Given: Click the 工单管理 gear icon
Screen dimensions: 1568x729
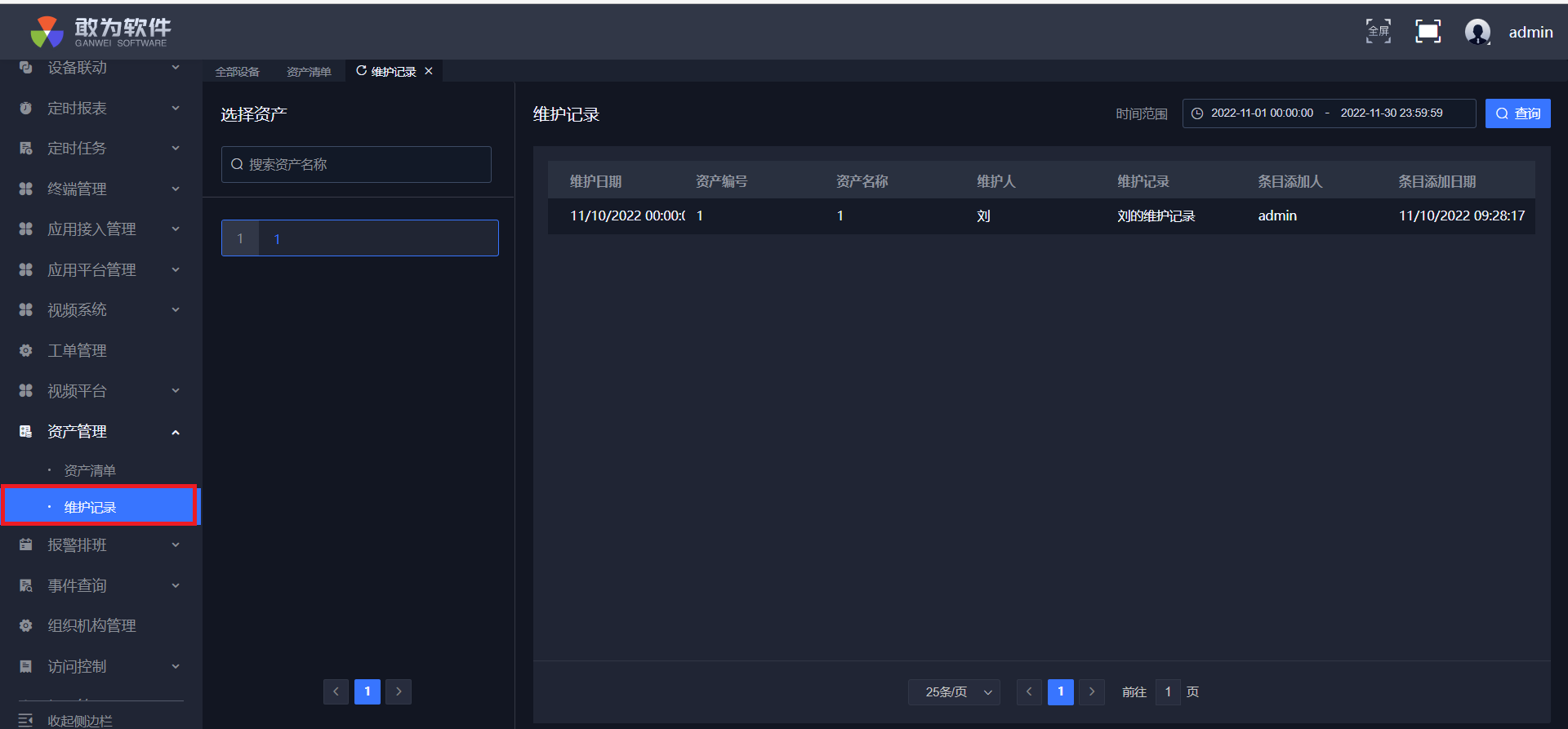Looking at the screenshot, I should [26, 350].
